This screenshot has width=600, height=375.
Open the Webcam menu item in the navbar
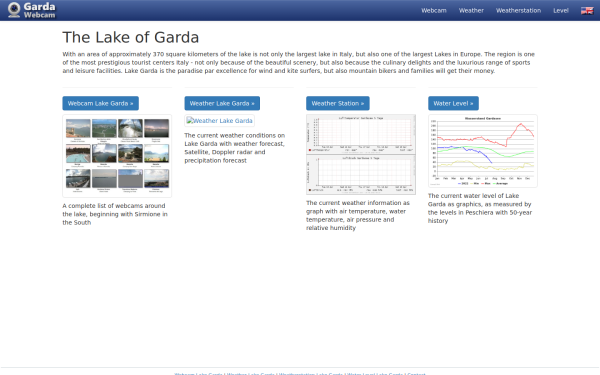434,11
